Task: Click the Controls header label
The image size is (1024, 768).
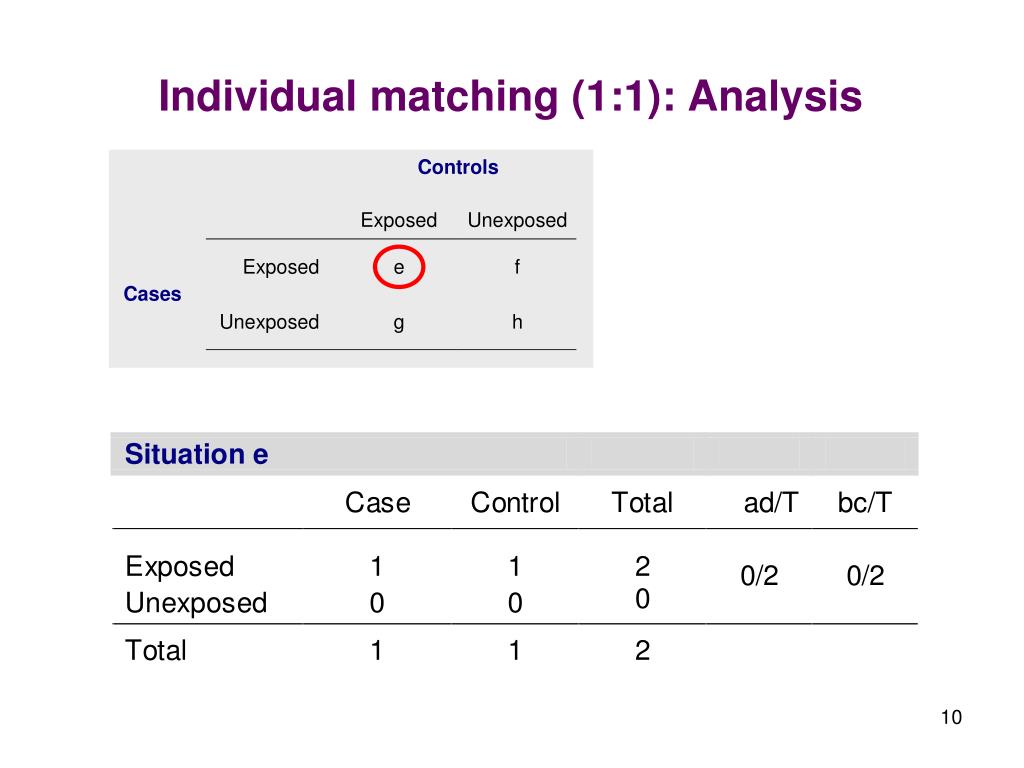Action: (458, 167)
